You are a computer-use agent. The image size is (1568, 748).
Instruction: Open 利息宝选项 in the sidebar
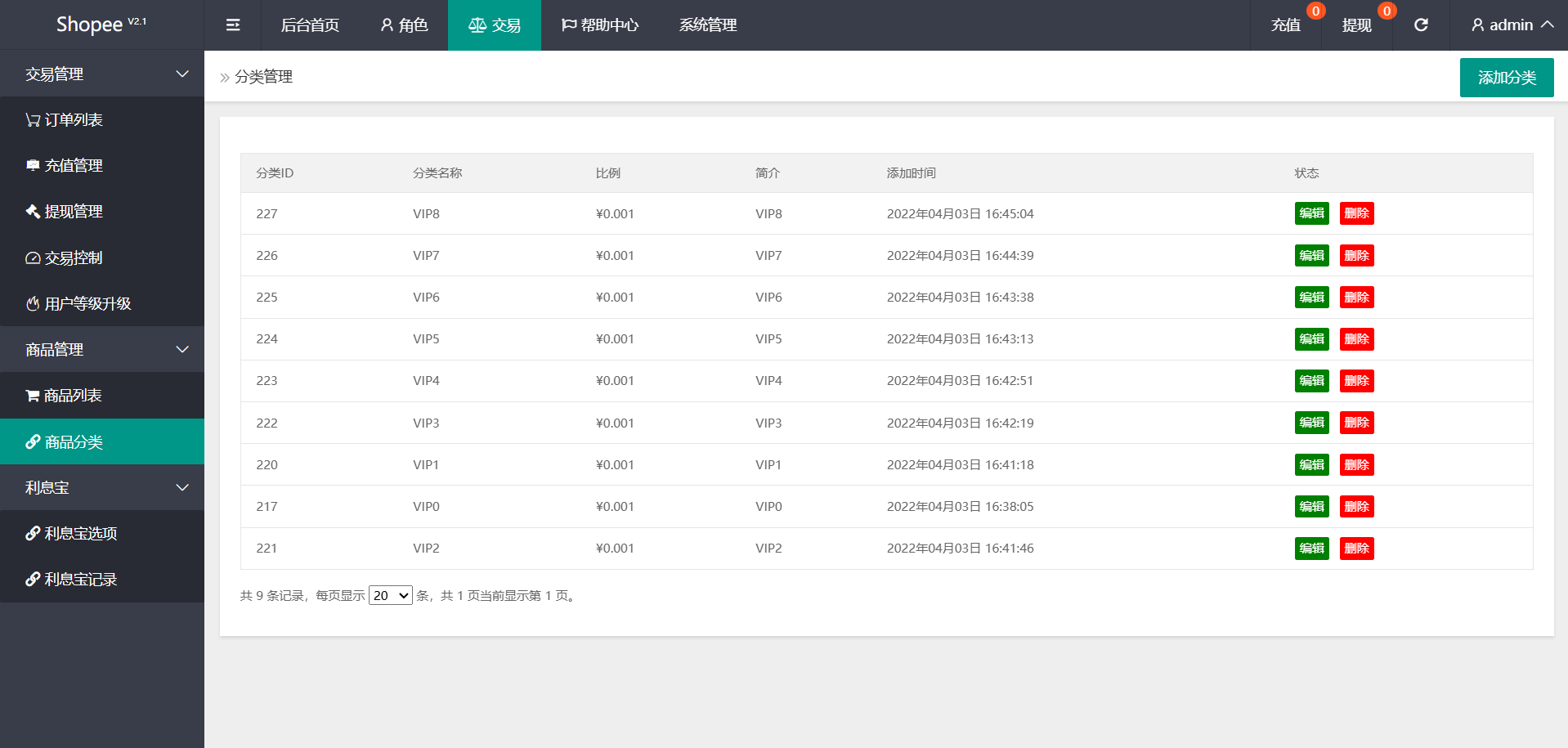pos(102,533)
